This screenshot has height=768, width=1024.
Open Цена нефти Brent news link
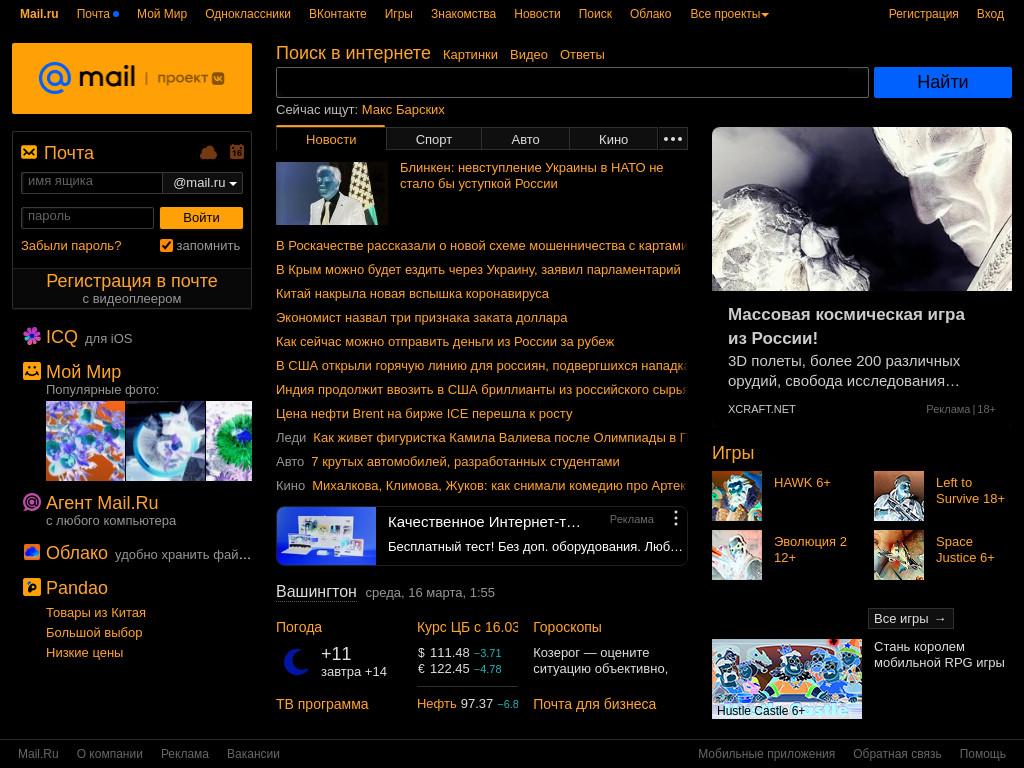click(x=424, y=413)
